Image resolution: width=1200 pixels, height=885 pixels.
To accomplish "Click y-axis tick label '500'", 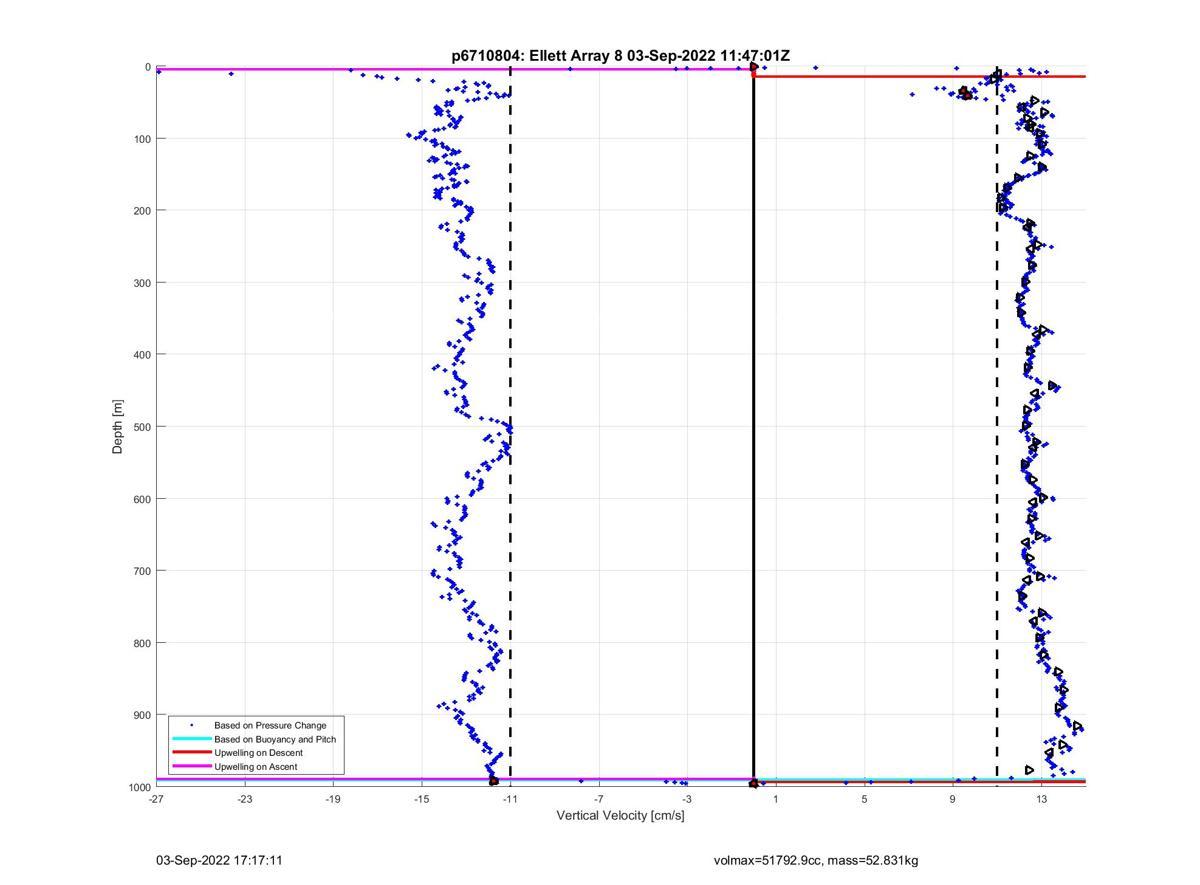I will coord(142,427).
